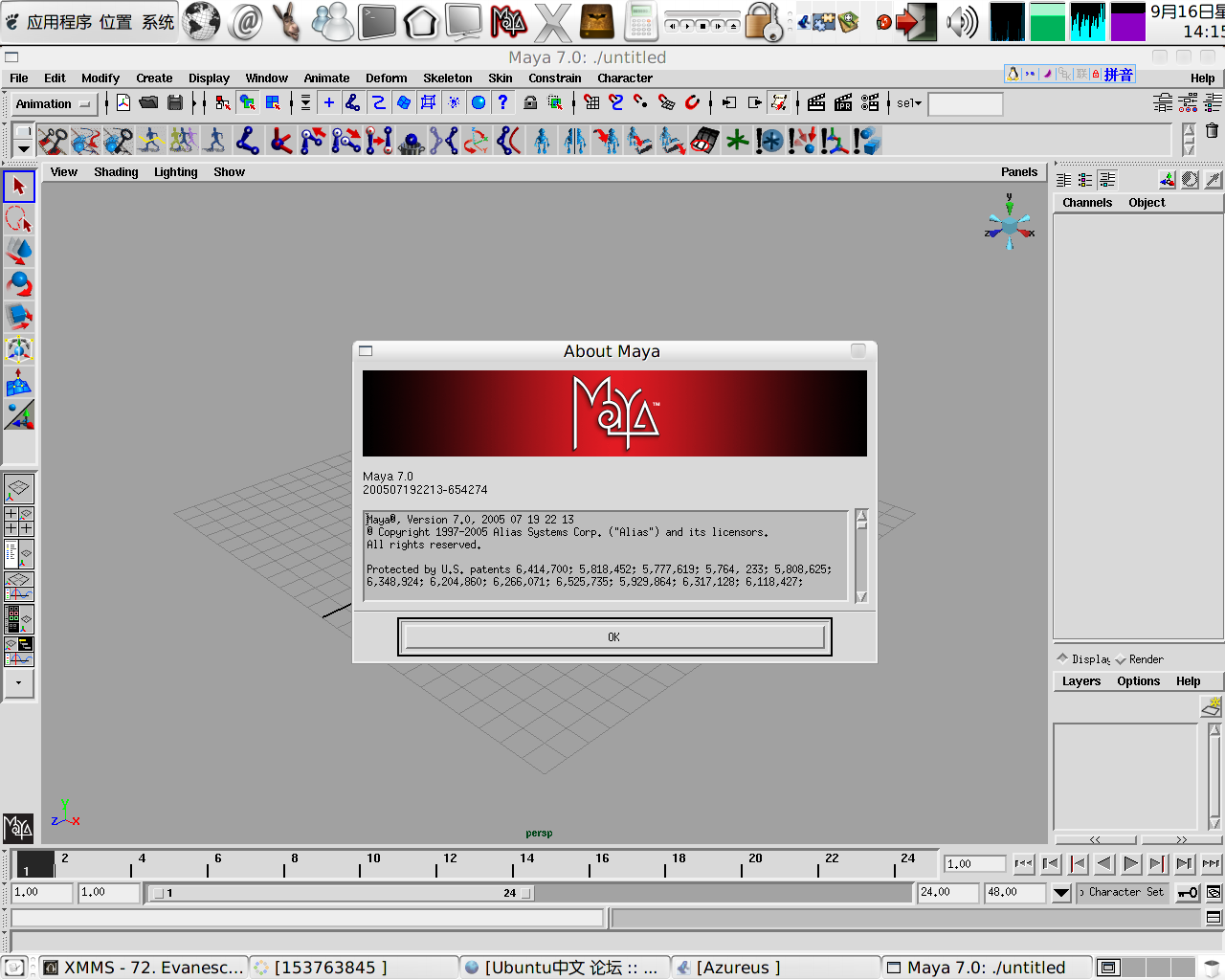Image resolution: width=1225 pixels, height=980 pixels.
Task: Click the current time field showing 1.00
Action: (975, 864)
